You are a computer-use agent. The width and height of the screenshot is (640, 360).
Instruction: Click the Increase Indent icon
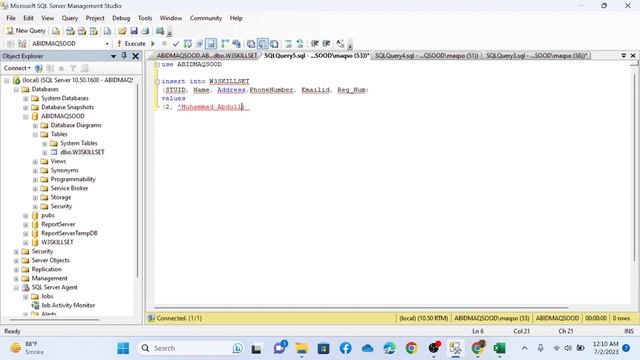point(327,43)
